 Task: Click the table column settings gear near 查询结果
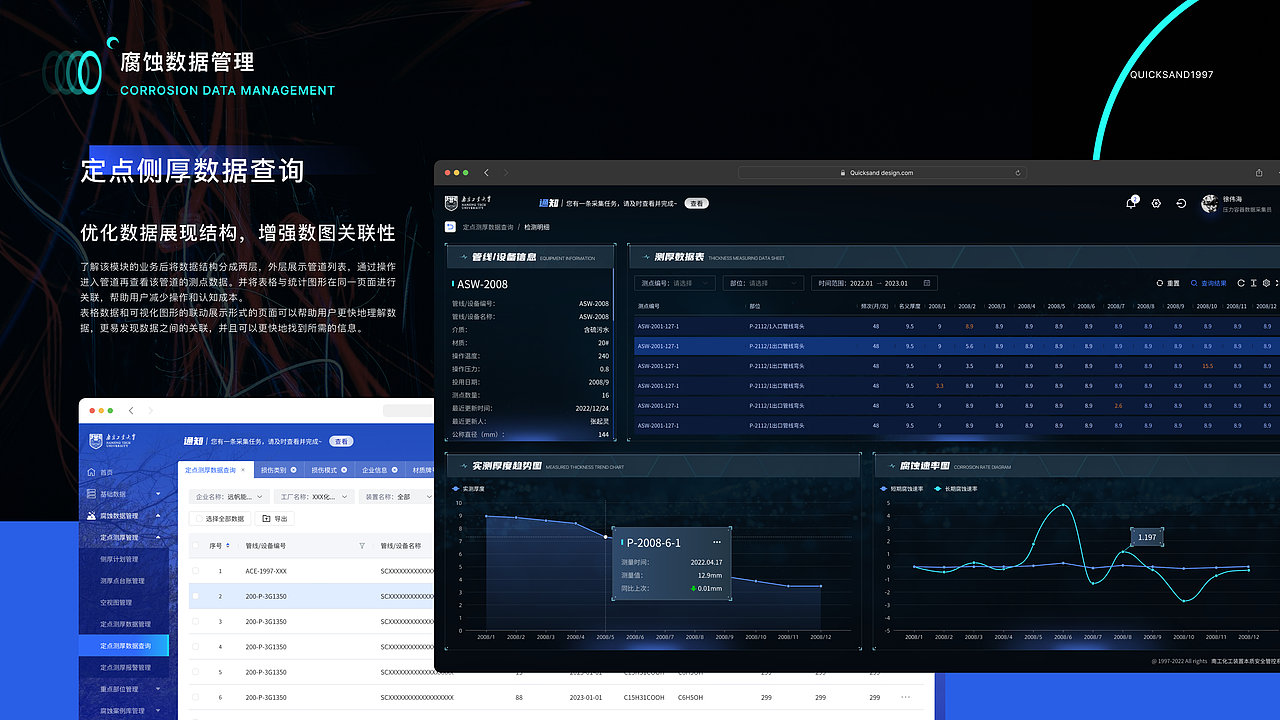click(x=1266, y=283)
